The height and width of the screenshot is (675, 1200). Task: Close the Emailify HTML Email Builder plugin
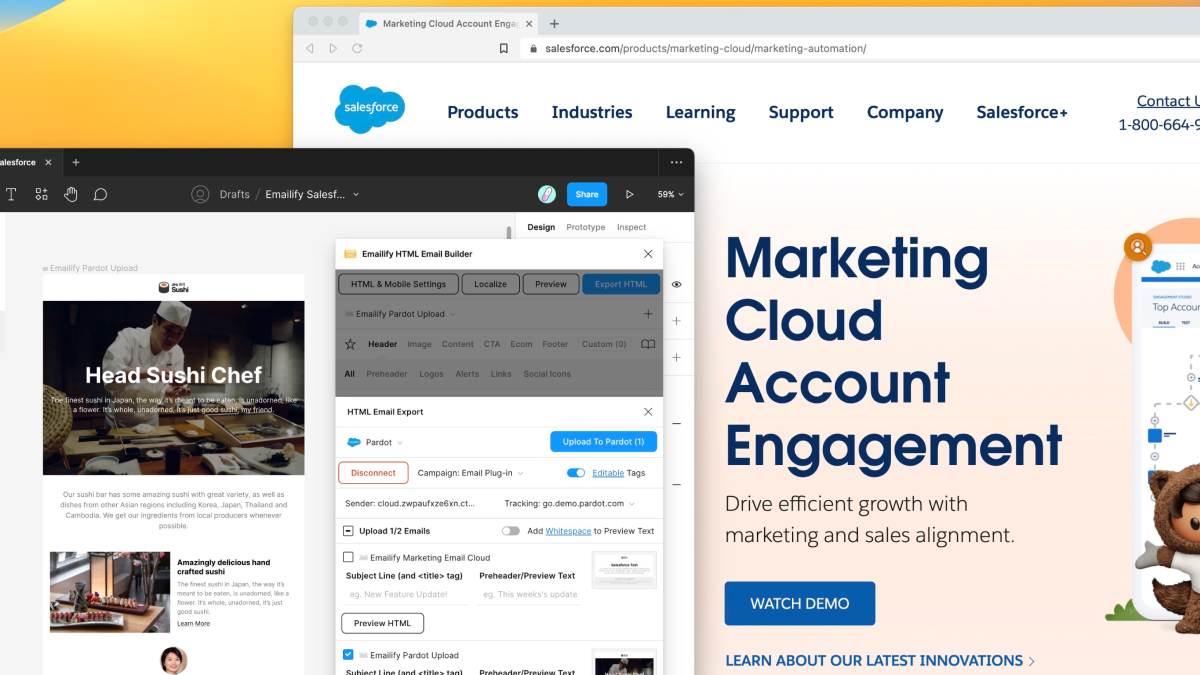coord(648,254)
